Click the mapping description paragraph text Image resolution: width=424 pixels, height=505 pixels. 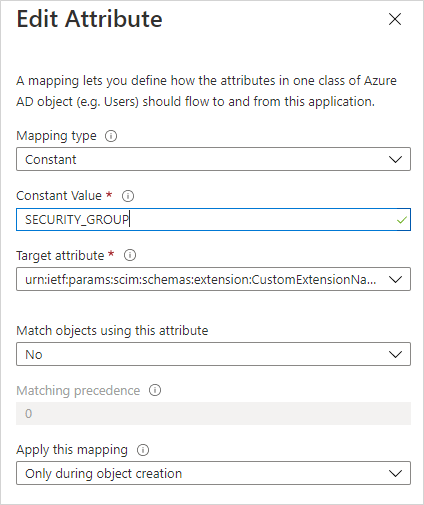[x=207, y=91]
